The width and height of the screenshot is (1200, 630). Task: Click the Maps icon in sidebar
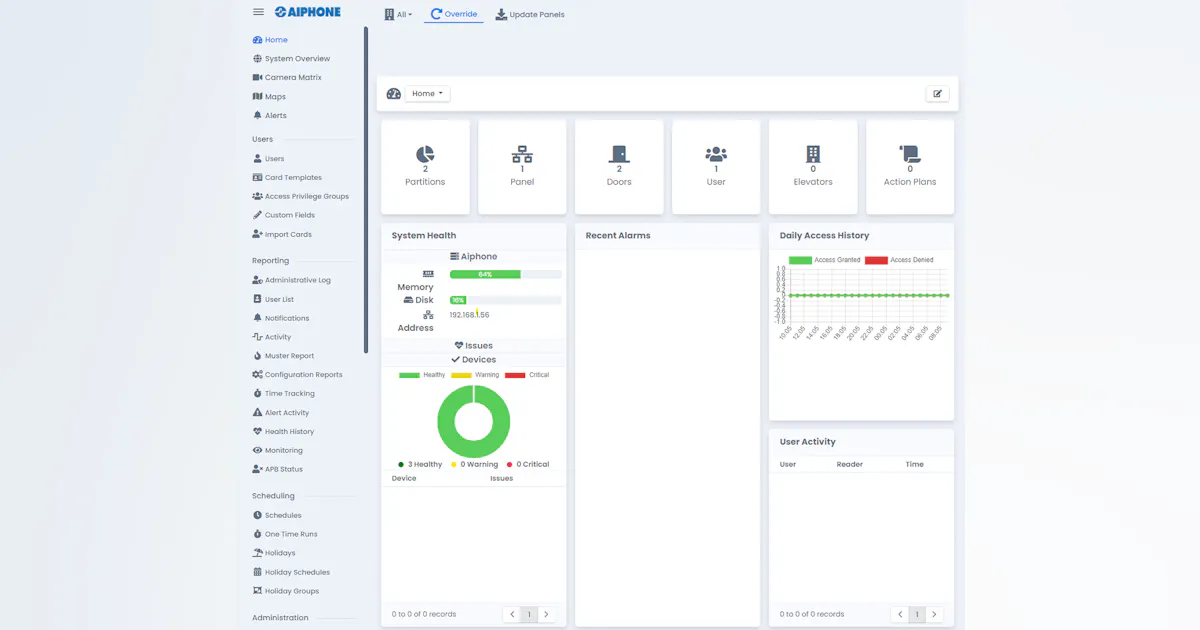tap(257, 97)
